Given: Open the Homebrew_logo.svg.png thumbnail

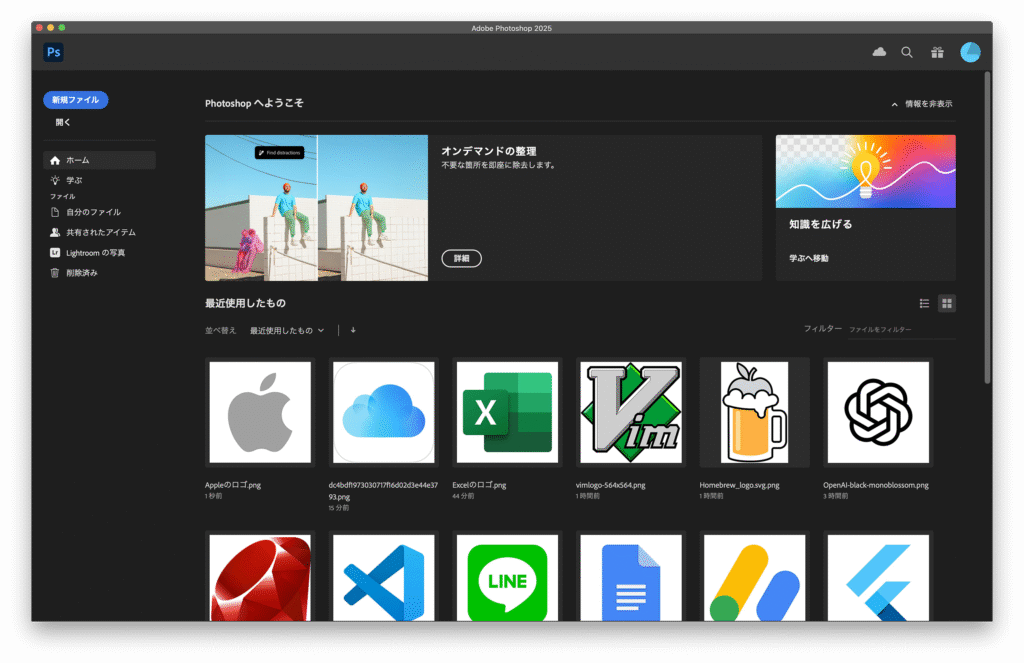Looking at the screenshot, I should click(x=754, y=412).
